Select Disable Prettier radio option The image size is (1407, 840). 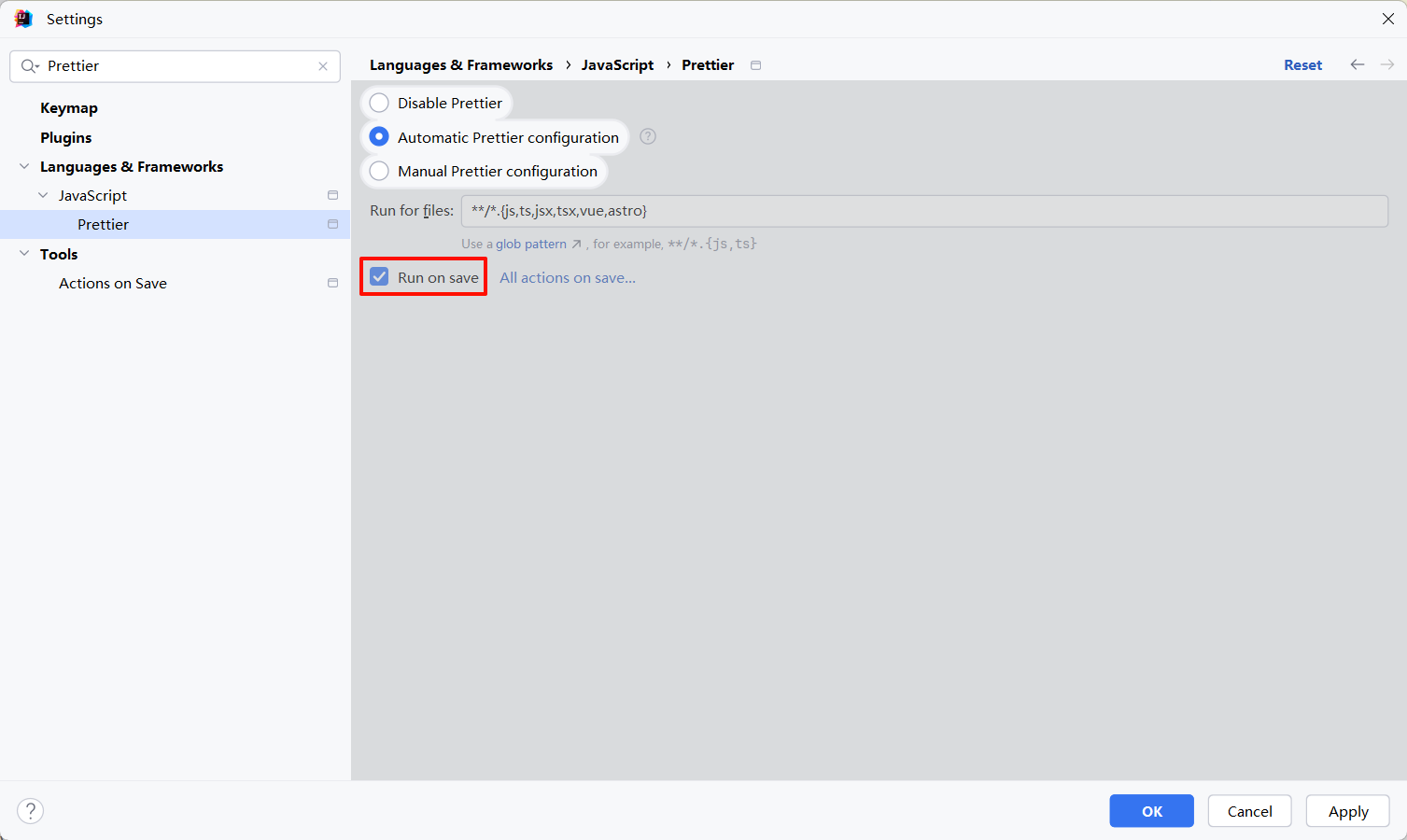click(x=379, y=103)
